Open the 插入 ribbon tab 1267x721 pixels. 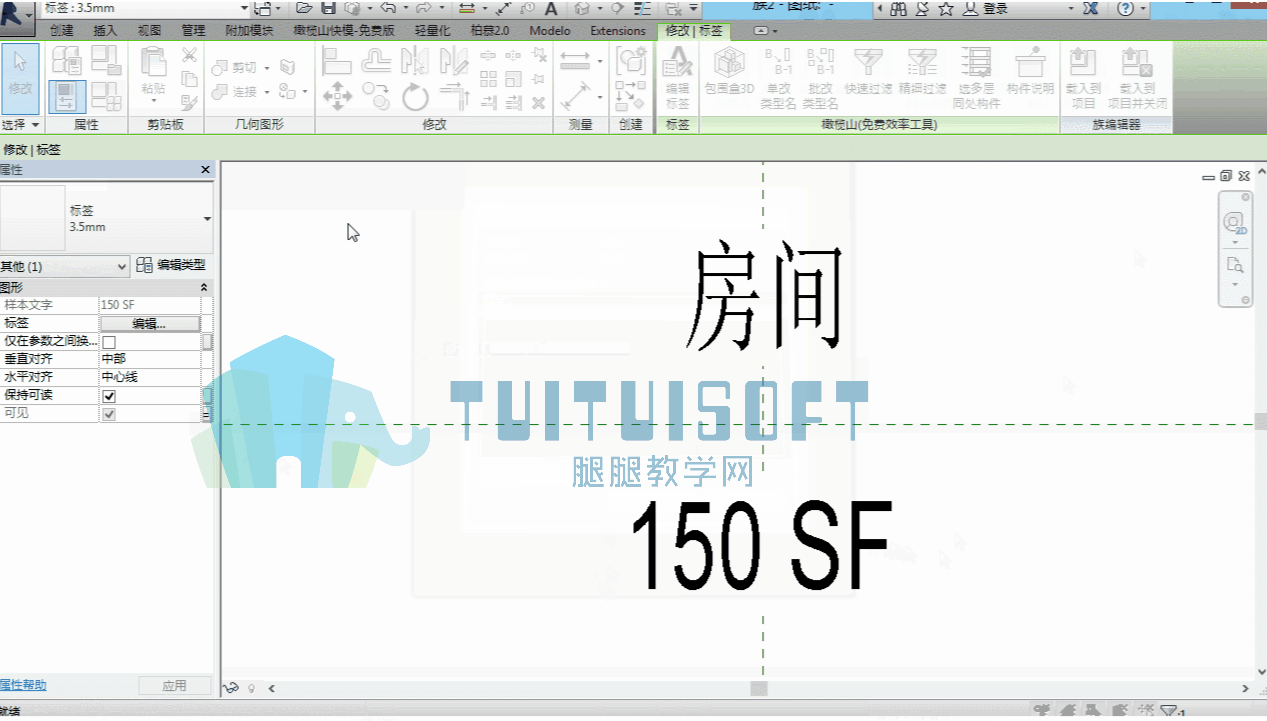click(x=105, y=31)
